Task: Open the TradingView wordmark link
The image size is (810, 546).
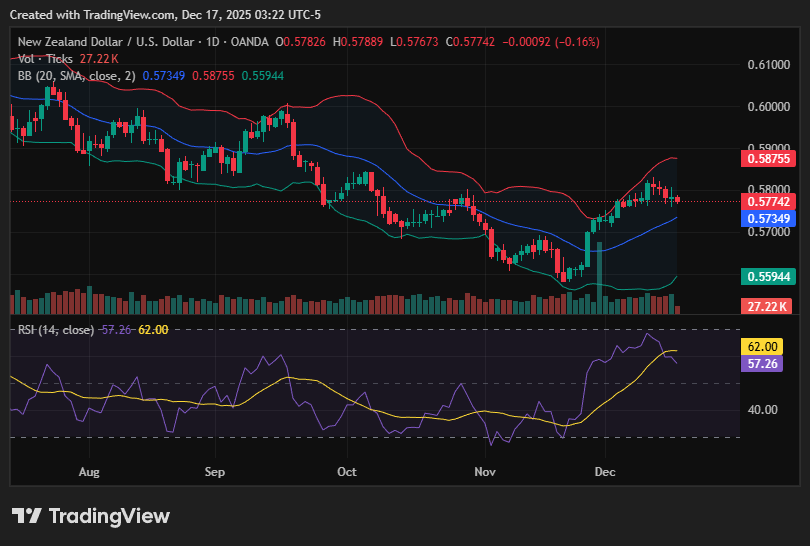Action: pos(109,516)
